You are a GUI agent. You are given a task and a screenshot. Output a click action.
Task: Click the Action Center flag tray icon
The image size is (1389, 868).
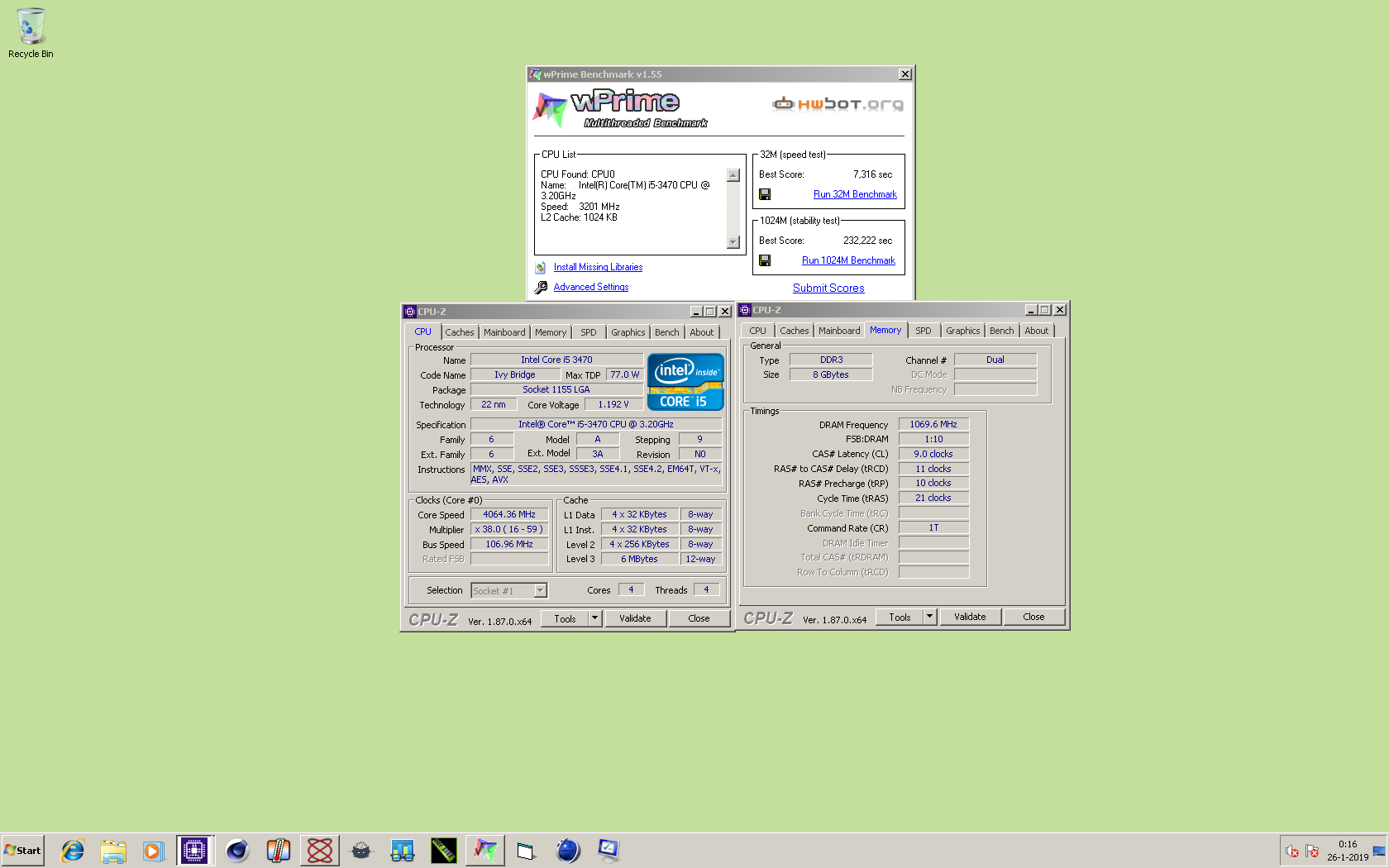point(1312,851)
